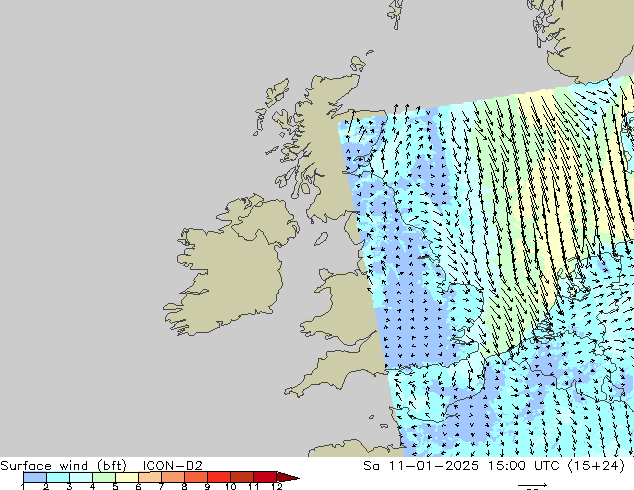The image size is (634, 490).
Task: Click the bright red Beaufort 9-10 swatch
Action: [x=219, y=477]
